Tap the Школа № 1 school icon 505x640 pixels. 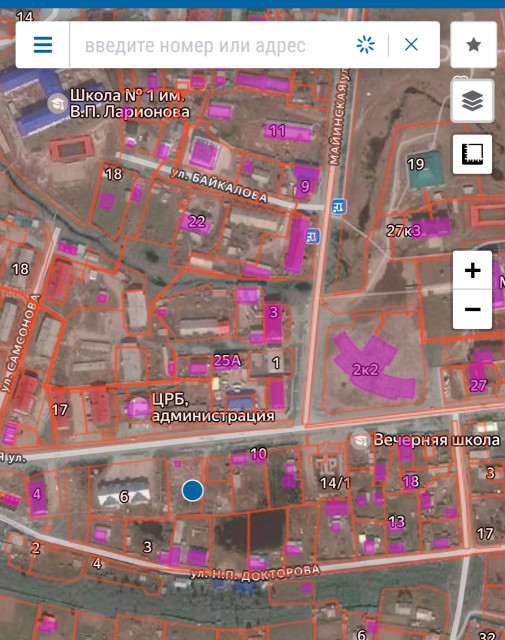tap(58, 104)
